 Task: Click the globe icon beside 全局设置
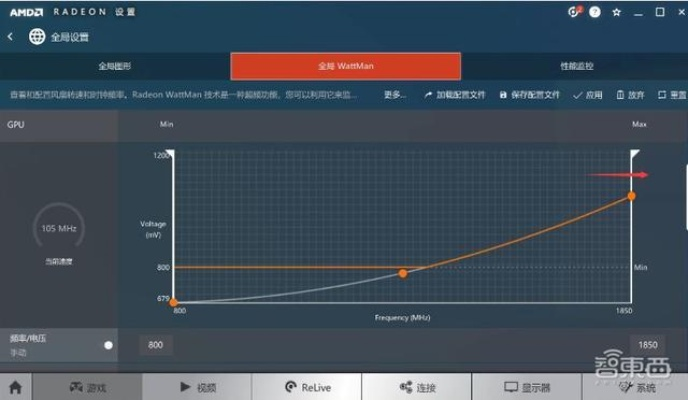click(37, 37)
